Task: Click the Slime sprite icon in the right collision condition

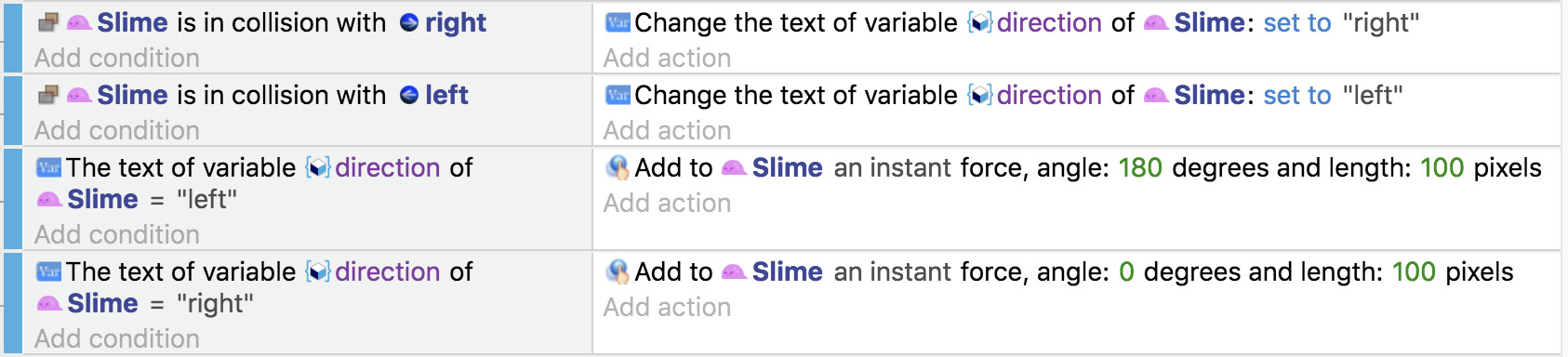Action: click(79, 22)
